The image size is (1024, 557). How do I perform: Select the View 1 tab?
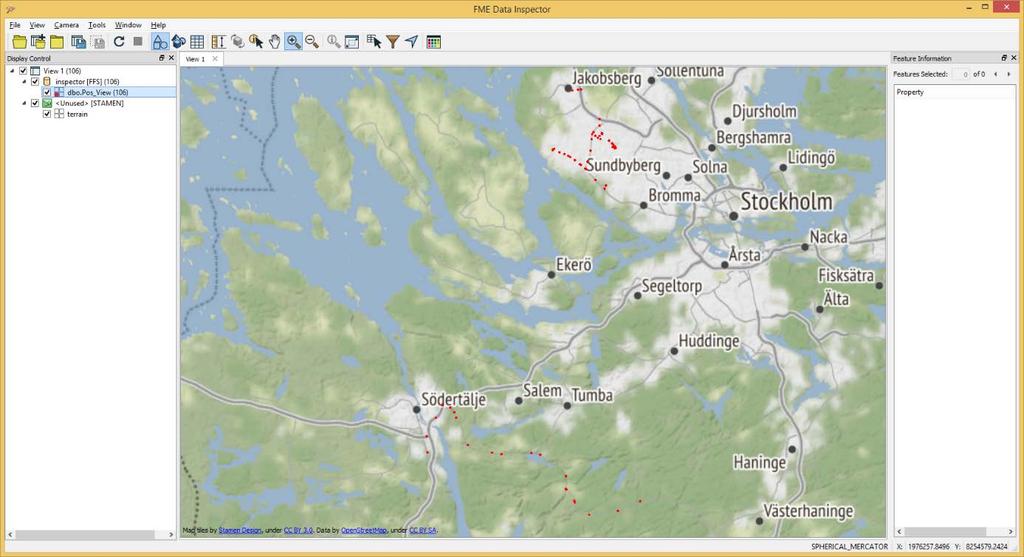coord(195,59)
